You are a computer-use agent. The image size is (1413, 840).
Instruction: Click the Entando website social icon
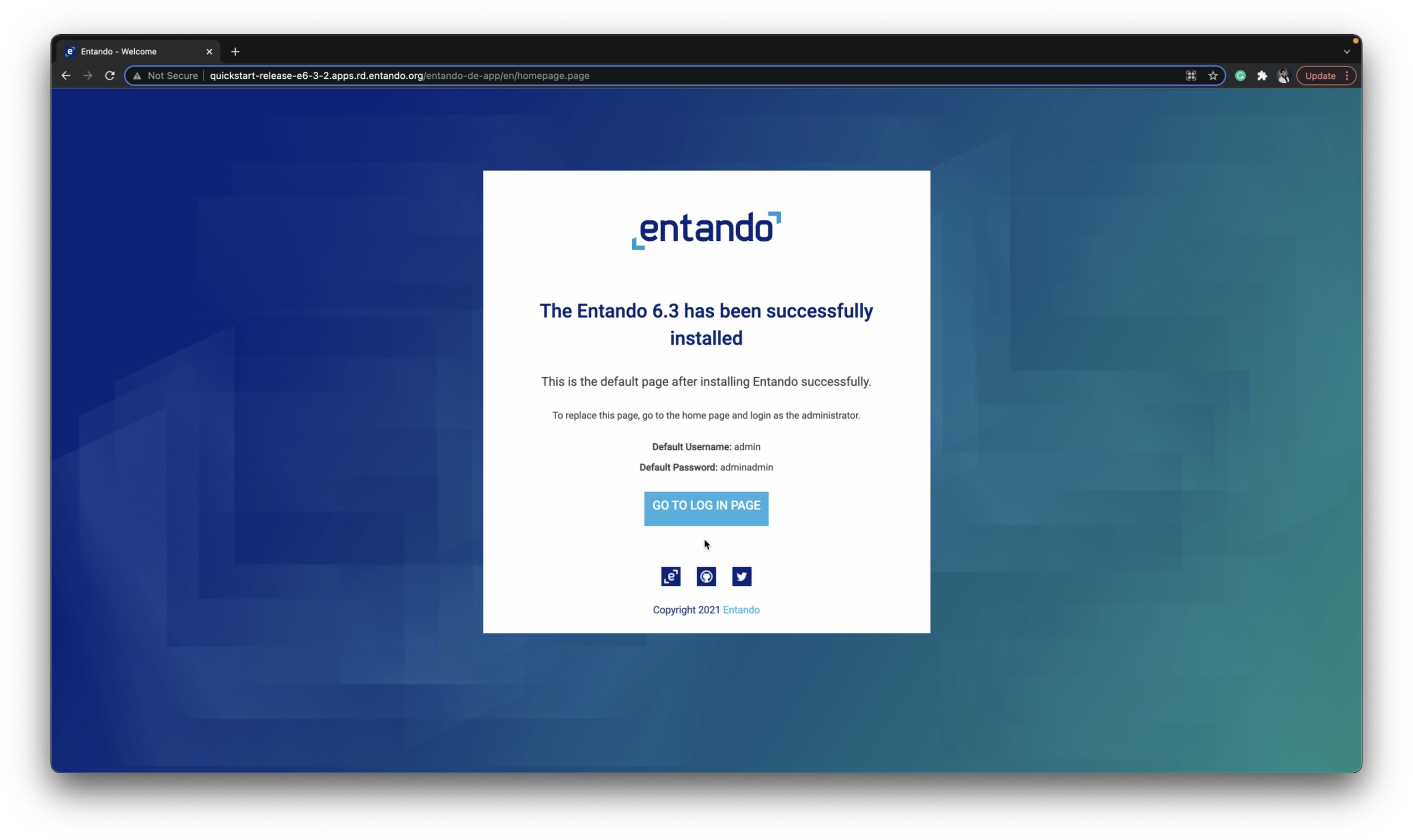[670, 576]
